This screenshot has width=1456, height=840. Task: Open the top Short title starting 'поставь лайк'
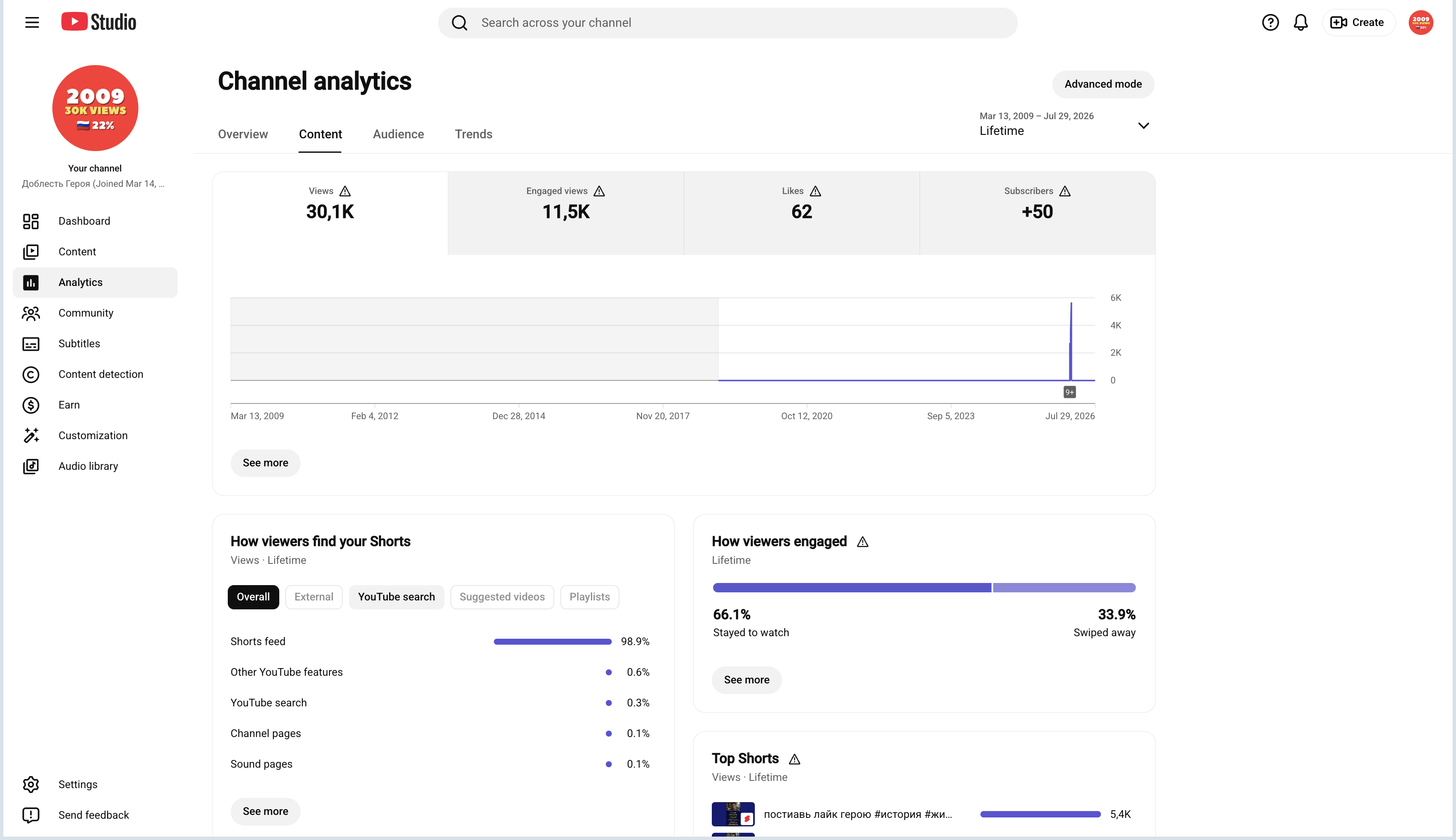tap(857, 814)
